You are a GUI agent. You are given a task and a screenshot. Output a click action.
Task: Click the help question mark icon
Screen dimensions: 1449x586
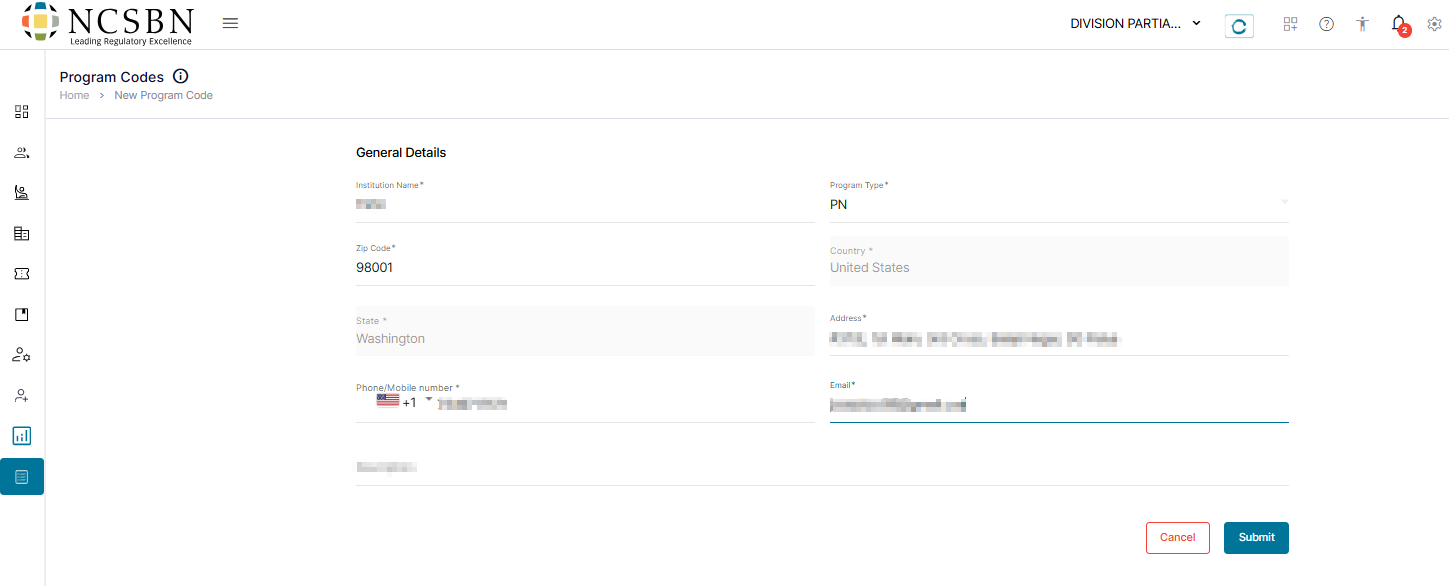pos(1326,24)
